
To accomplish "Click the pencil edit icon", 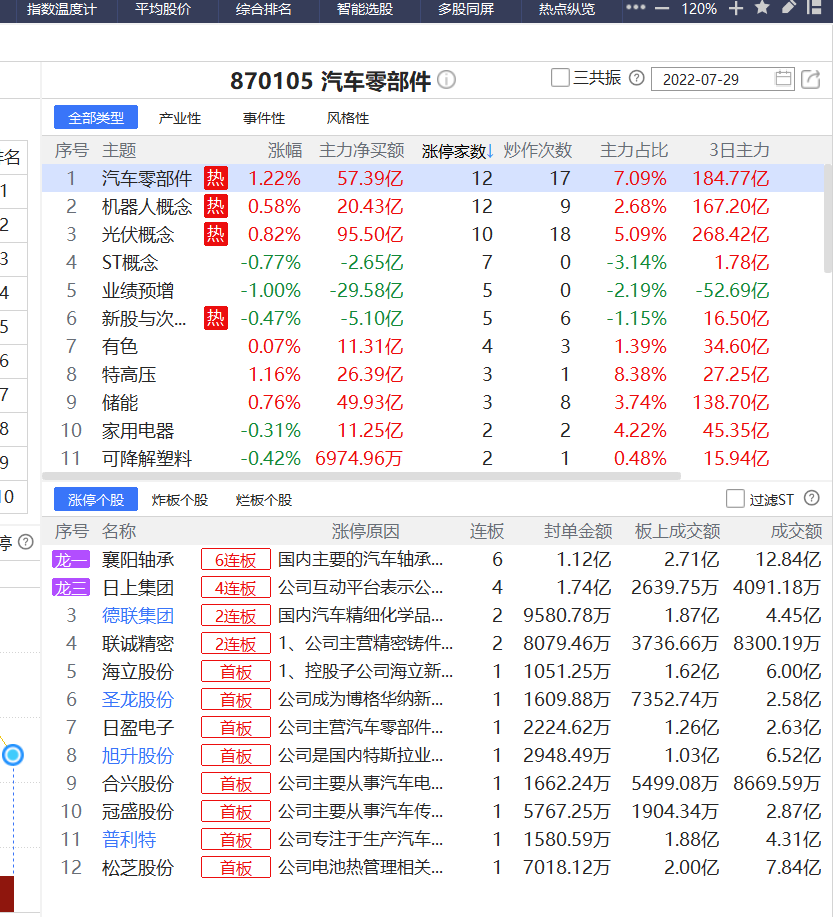I will (x=789, y=7).
